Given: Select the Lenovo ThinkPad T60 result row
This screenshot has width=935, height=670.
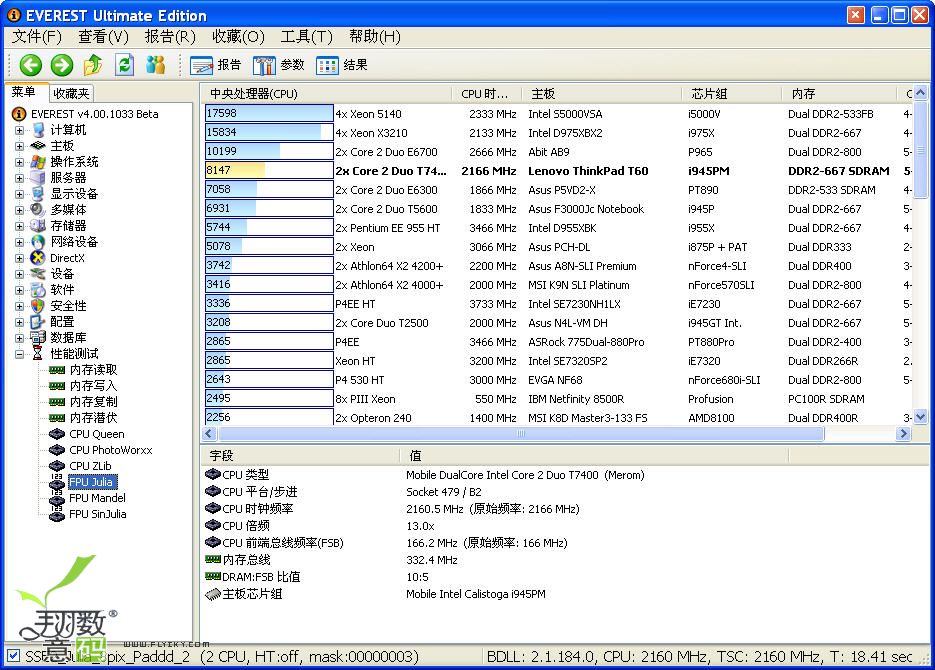Looking at the screenshot, I should pyautogui.click(x=558, y=170).
